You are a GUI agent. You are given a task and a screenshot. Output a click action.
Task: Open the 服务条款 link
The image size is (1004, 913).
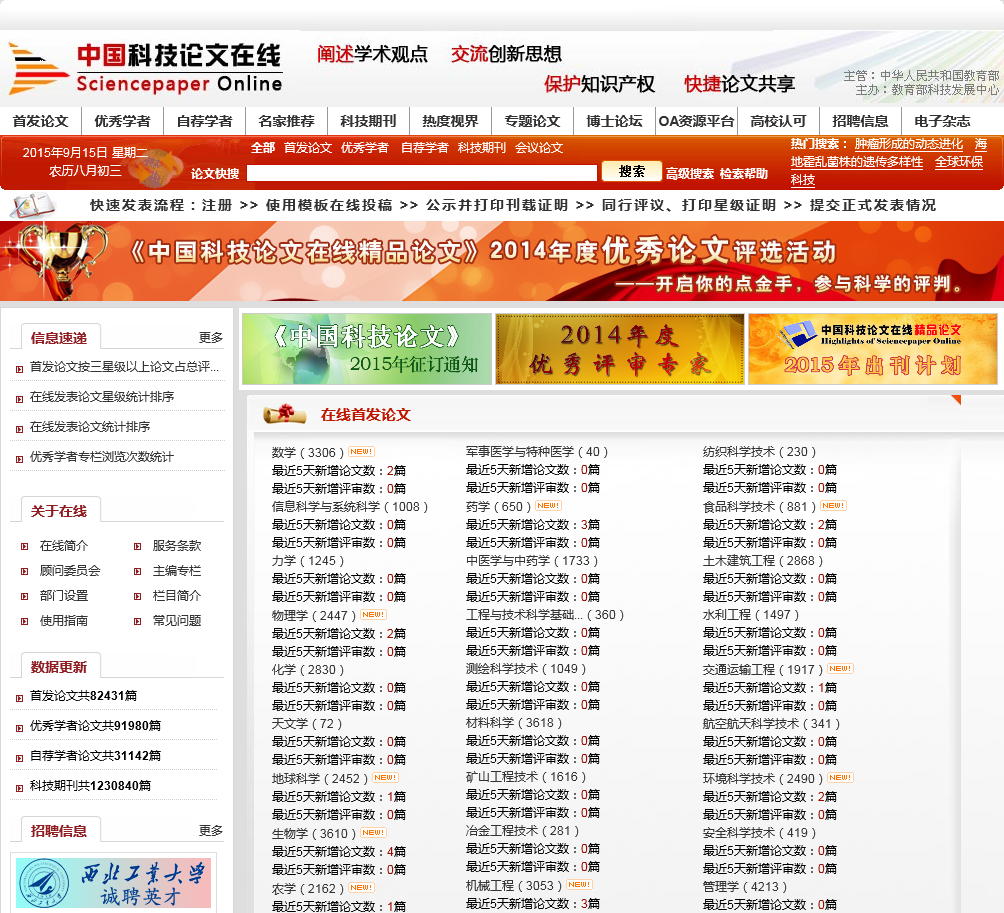(x=177, y=545)
